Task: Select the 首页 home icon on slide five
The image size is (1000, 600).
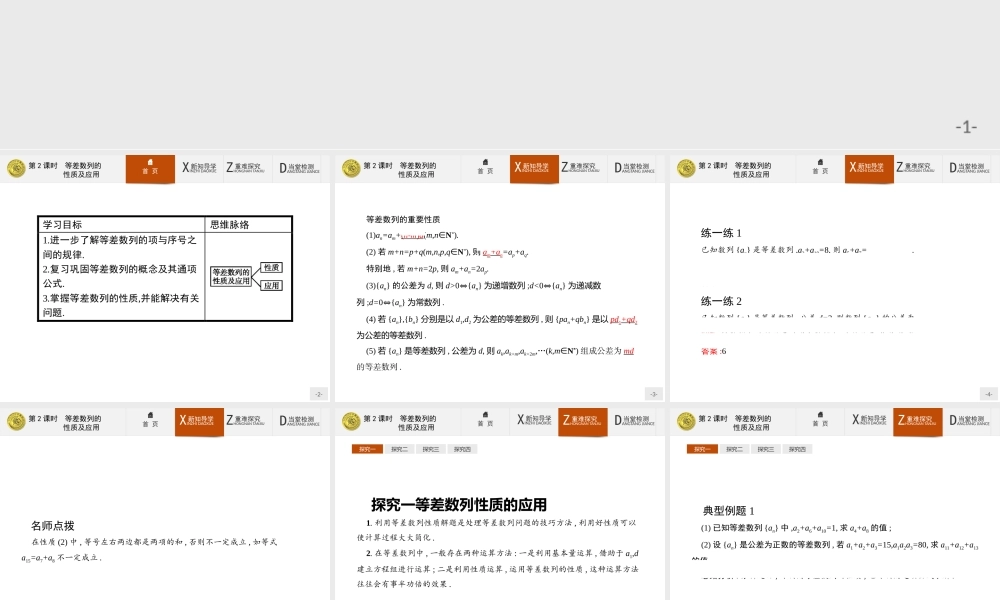Action: (484, 421)
